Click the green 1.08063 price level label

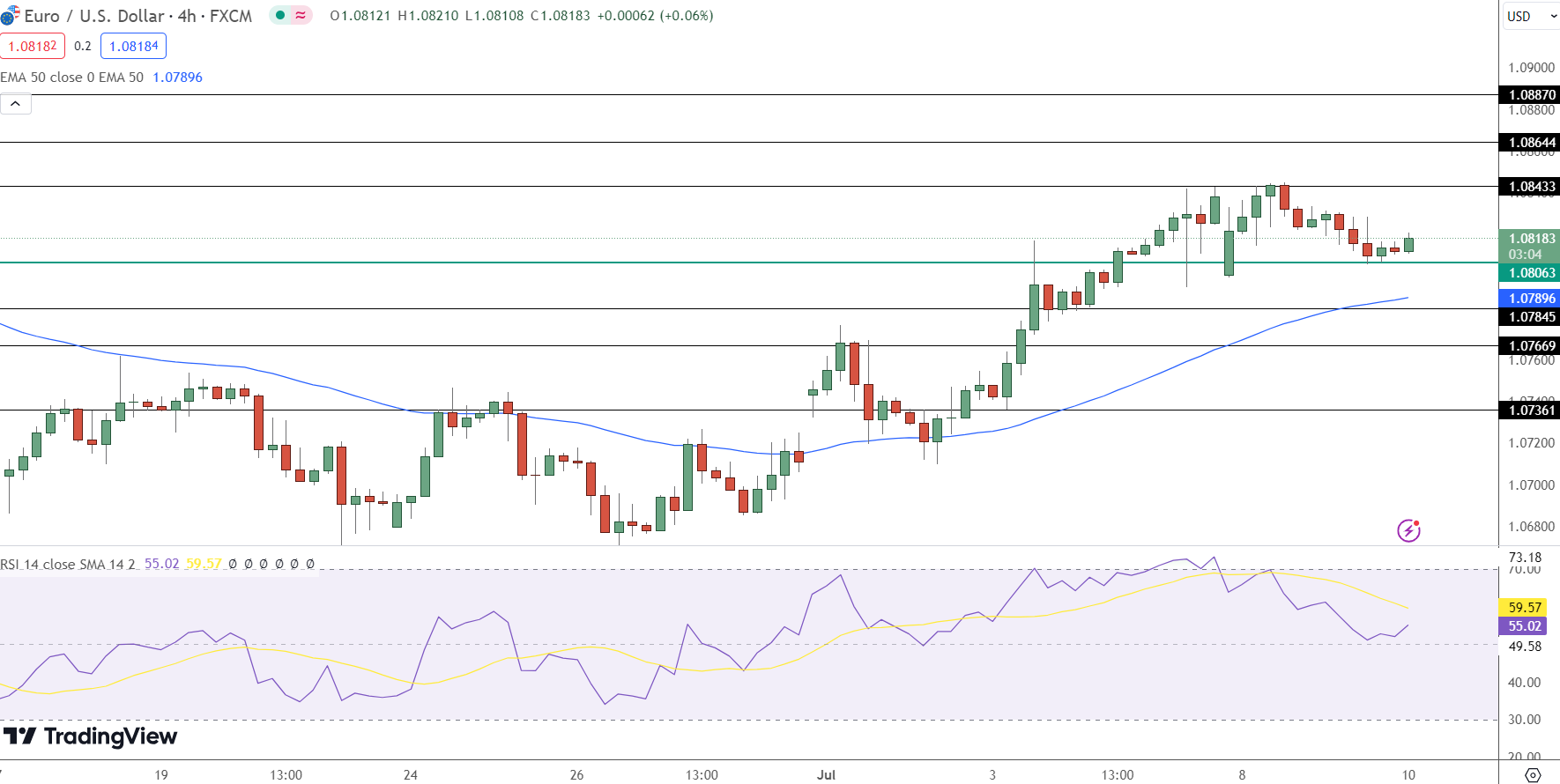1531,273
